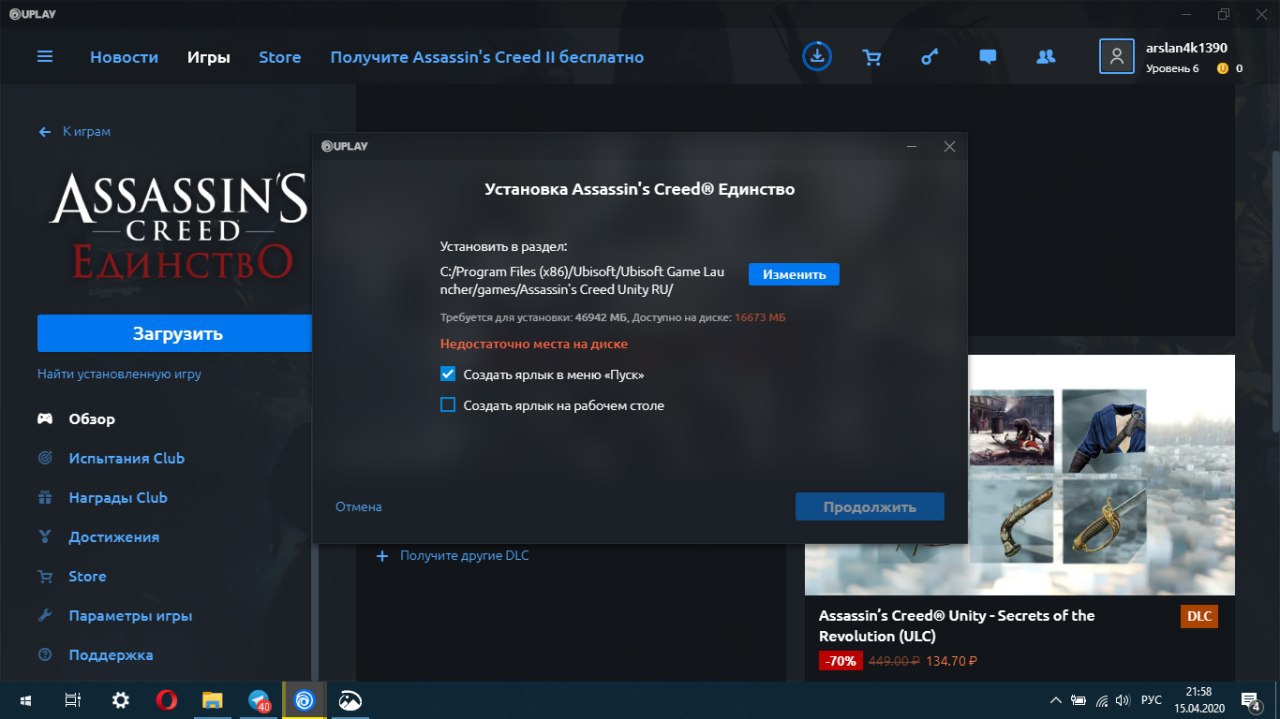Select Обзор in the sidebar

click(92, 419)
